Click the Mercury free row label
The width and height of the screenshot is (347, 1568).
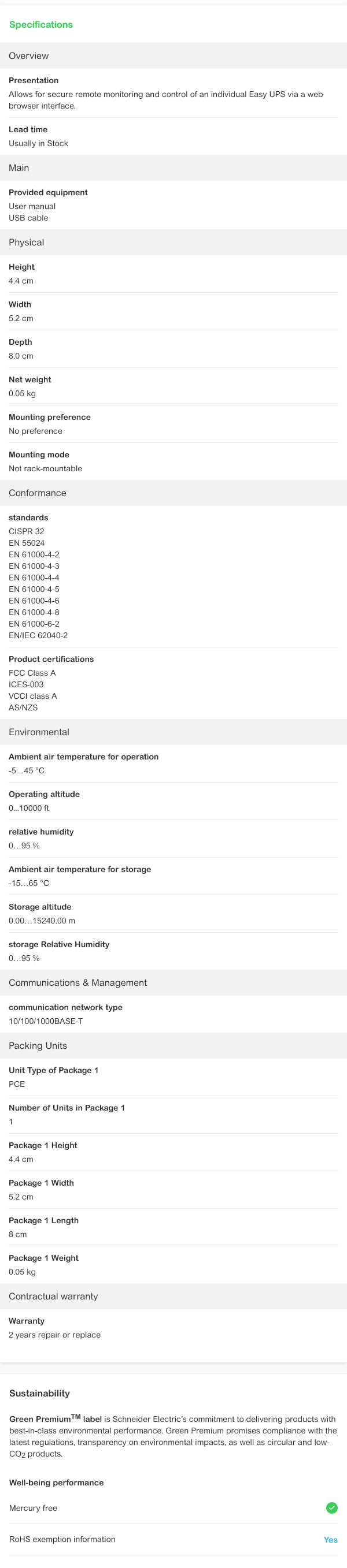pos(33,1508)
